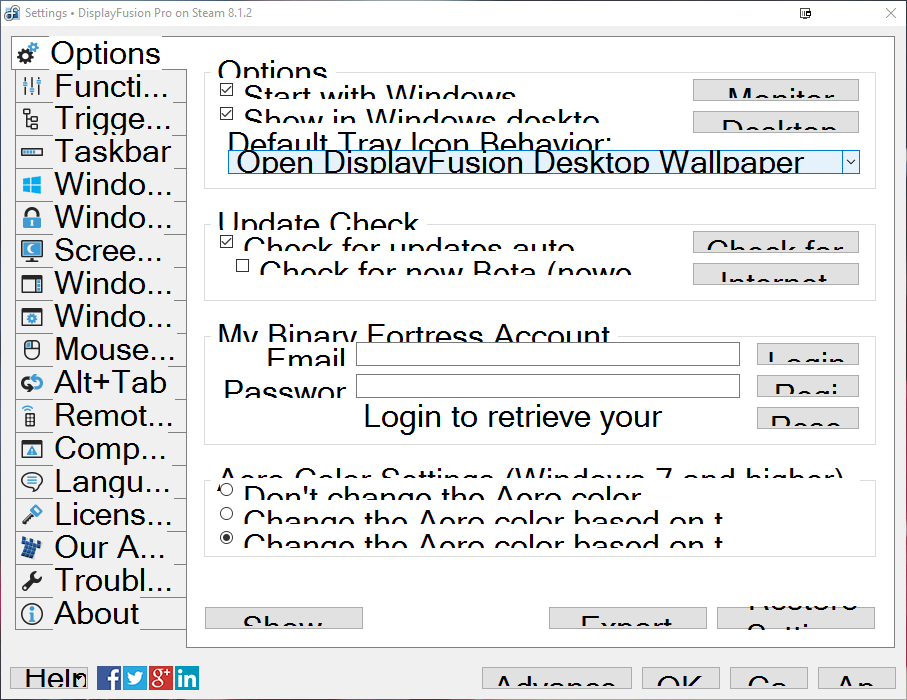This screenshot has width=907, height=700.
Task: Uncheck Check for updates automatically
Action: [x=226, y=242]
